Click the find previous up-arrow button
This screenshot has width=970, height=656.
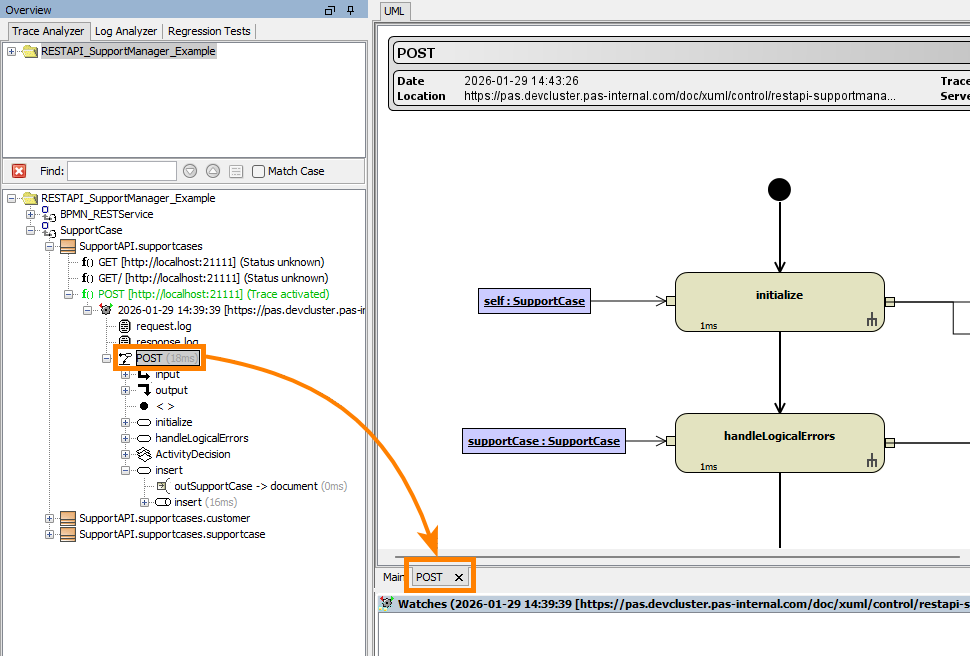(213, 171)
